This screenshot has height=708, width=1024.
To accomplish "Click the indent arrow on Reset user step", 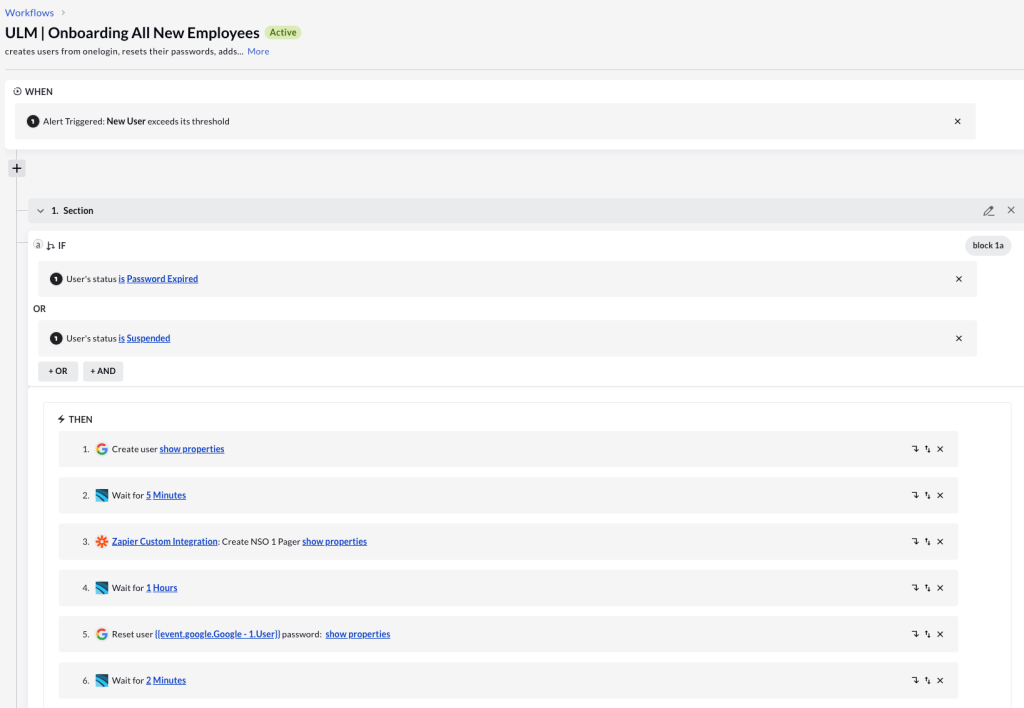I will (x=914, y=634).
